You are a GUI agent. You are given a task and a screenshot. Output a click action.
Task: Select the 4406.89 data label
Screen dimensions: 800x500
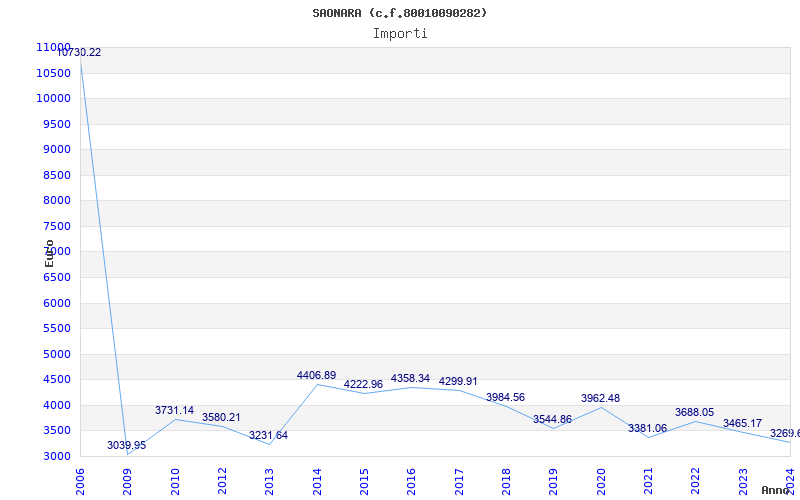click(316, 376)
